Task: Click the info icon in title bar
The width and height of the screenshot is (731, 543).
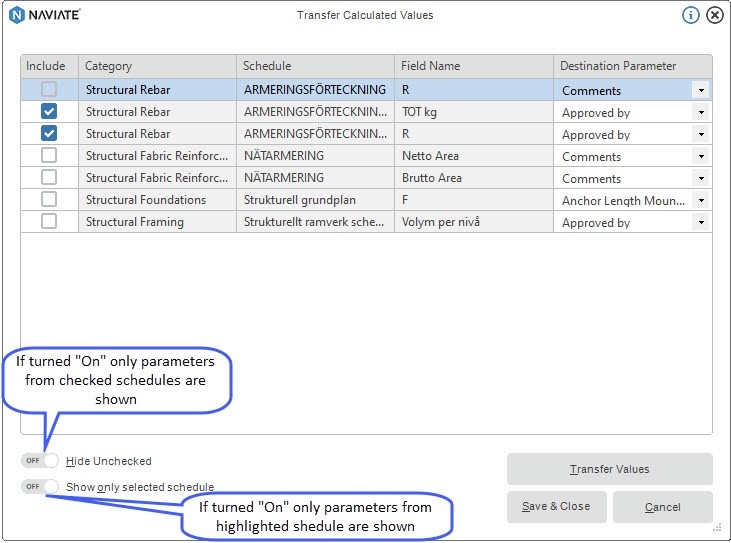Action: (690, 15)
